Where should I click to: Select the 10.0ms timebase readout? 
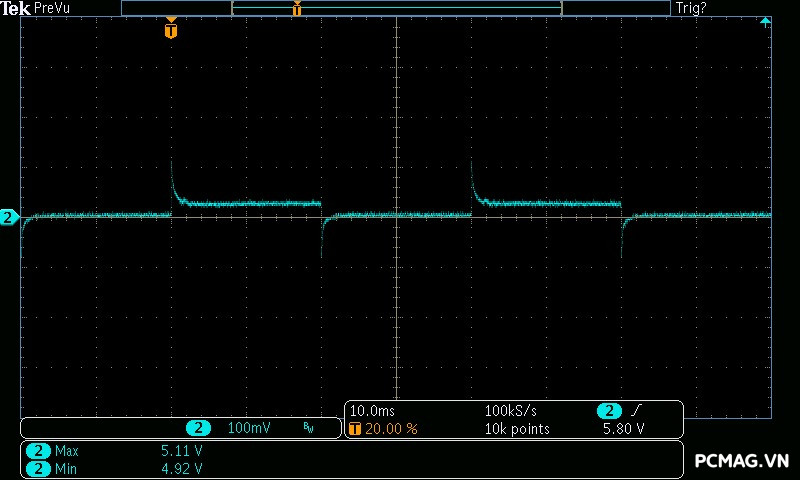(370, 411)
